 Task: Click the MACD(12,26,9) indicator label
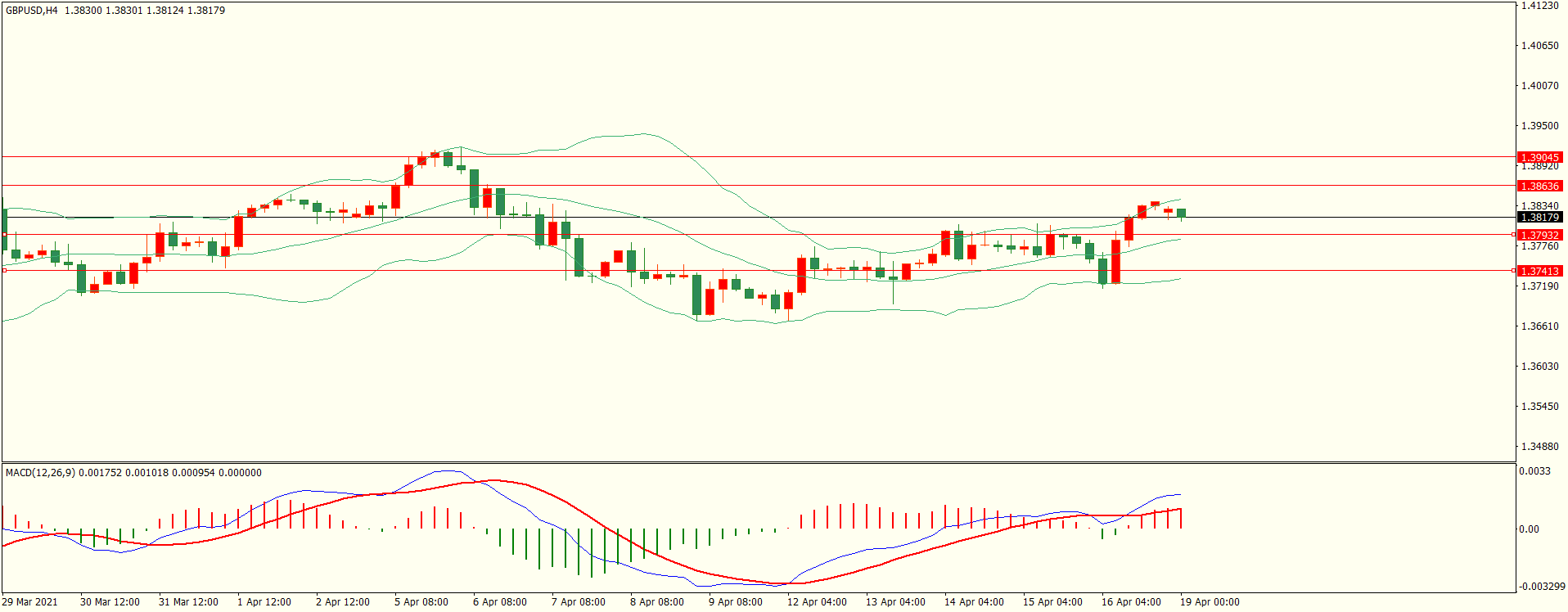coord(41,472)
